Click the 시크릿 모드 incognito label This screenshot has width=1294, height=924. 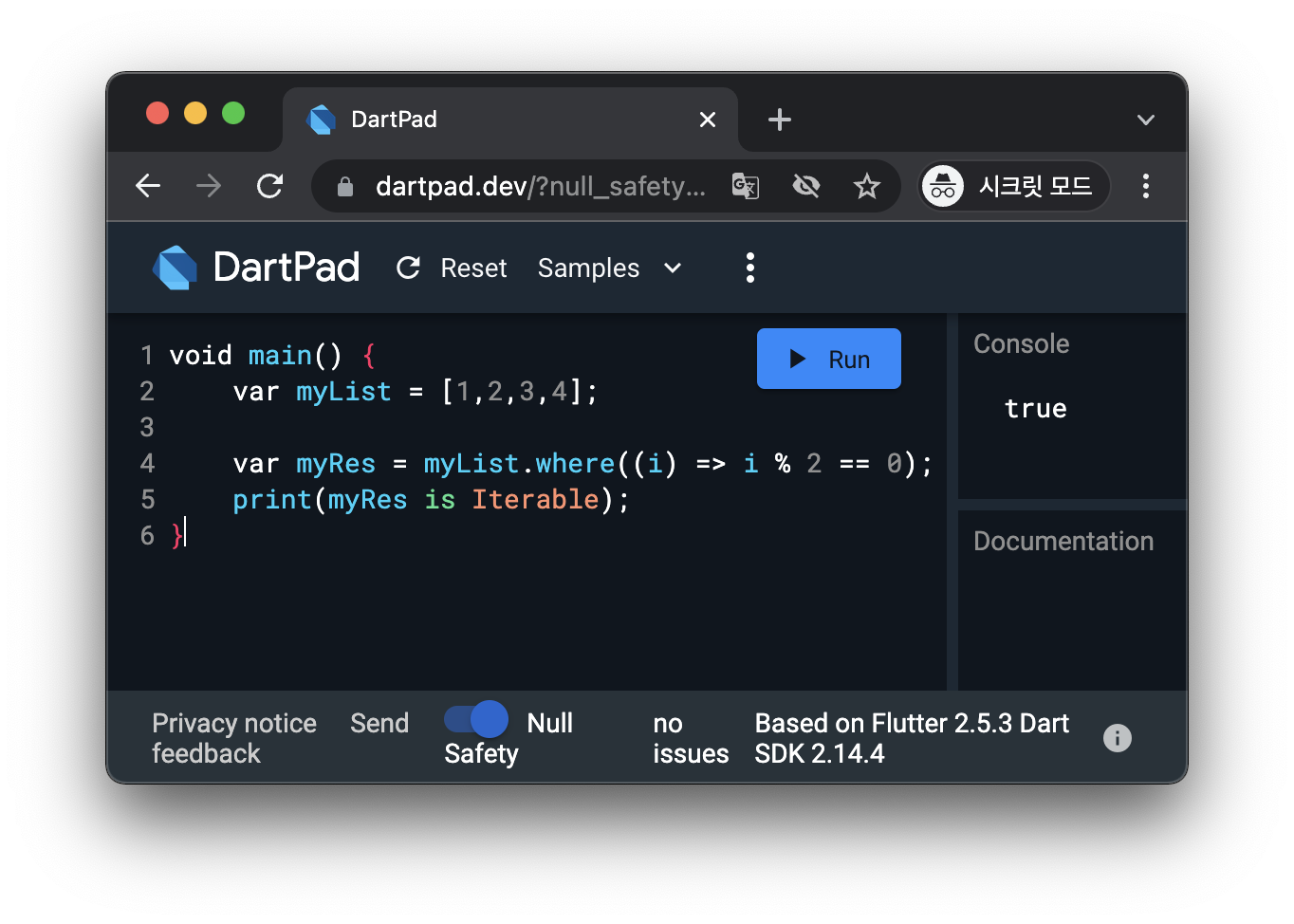(x=1036, y=186)
